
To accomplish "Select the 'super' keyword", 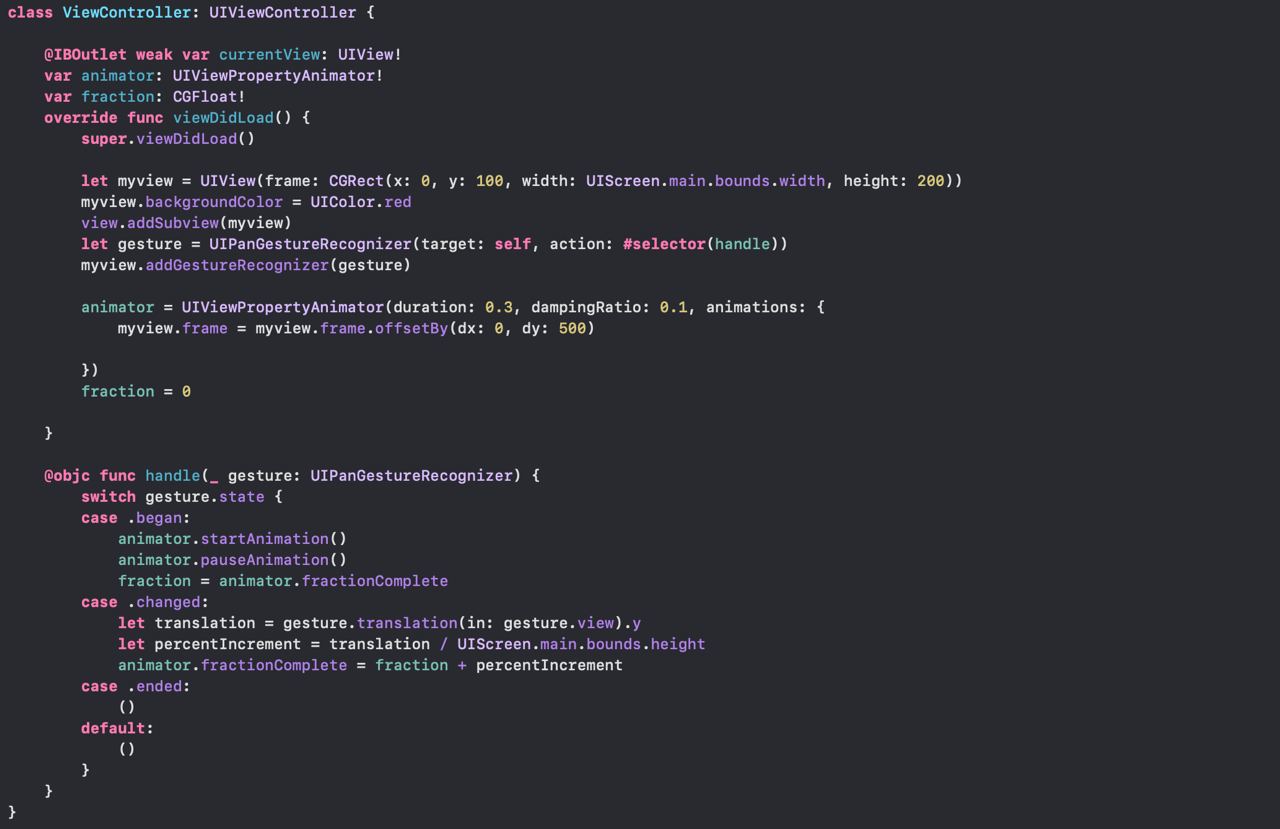I will (x=104, y=139).
